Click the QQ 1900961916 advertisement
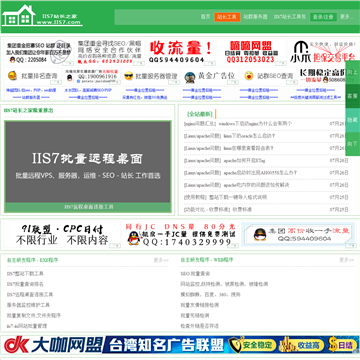The width and height of the screenshot is (360, 360). pyautogui.click(x=92, y=76)
